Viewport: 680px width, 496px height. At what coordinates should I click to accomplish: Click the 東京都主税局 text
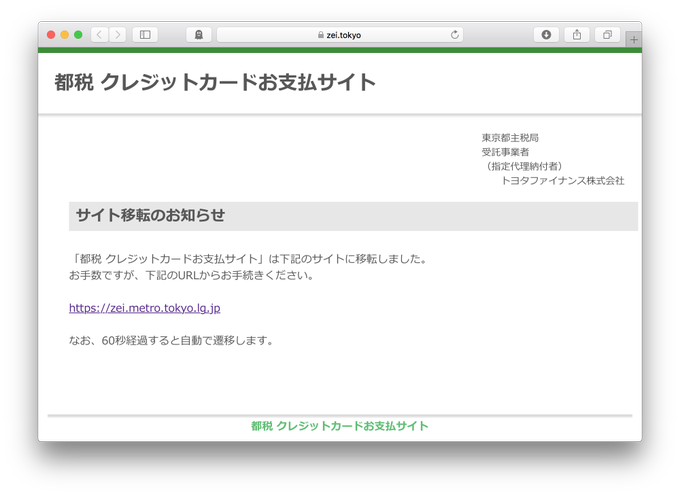coord(510,138)
